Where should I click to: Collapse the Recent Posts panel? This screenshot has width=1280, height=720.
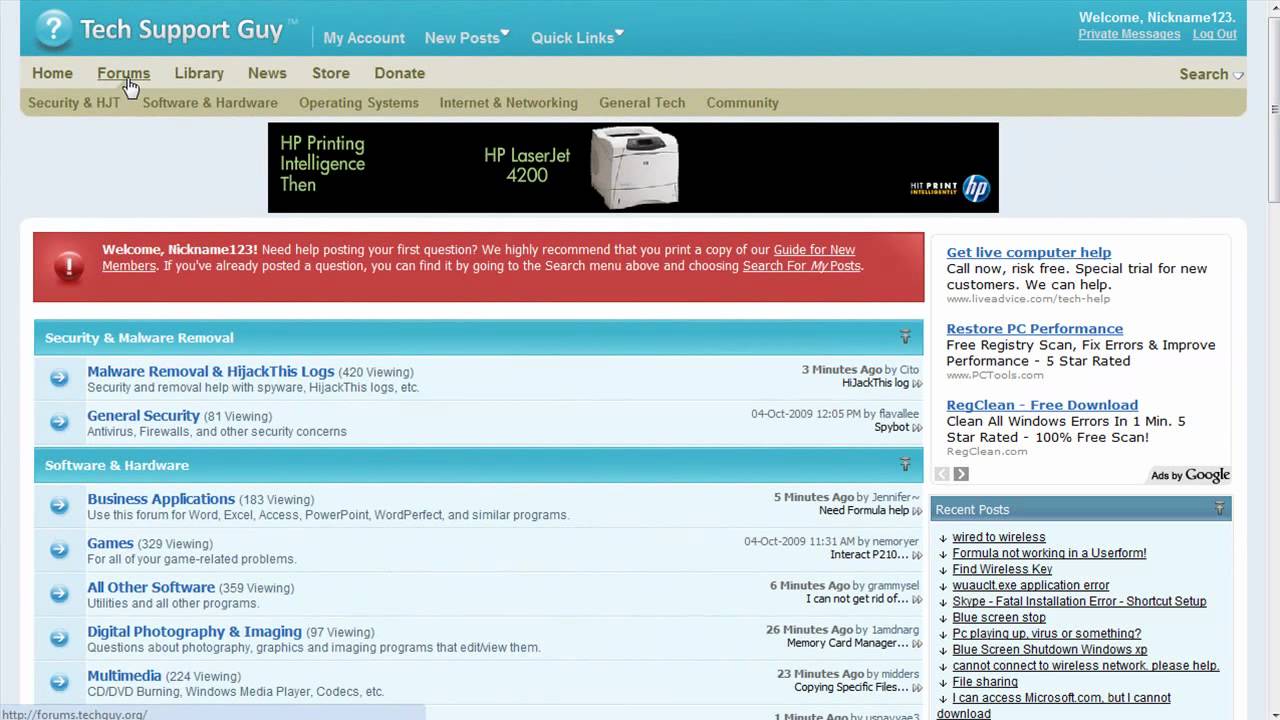pos(1219,509)
